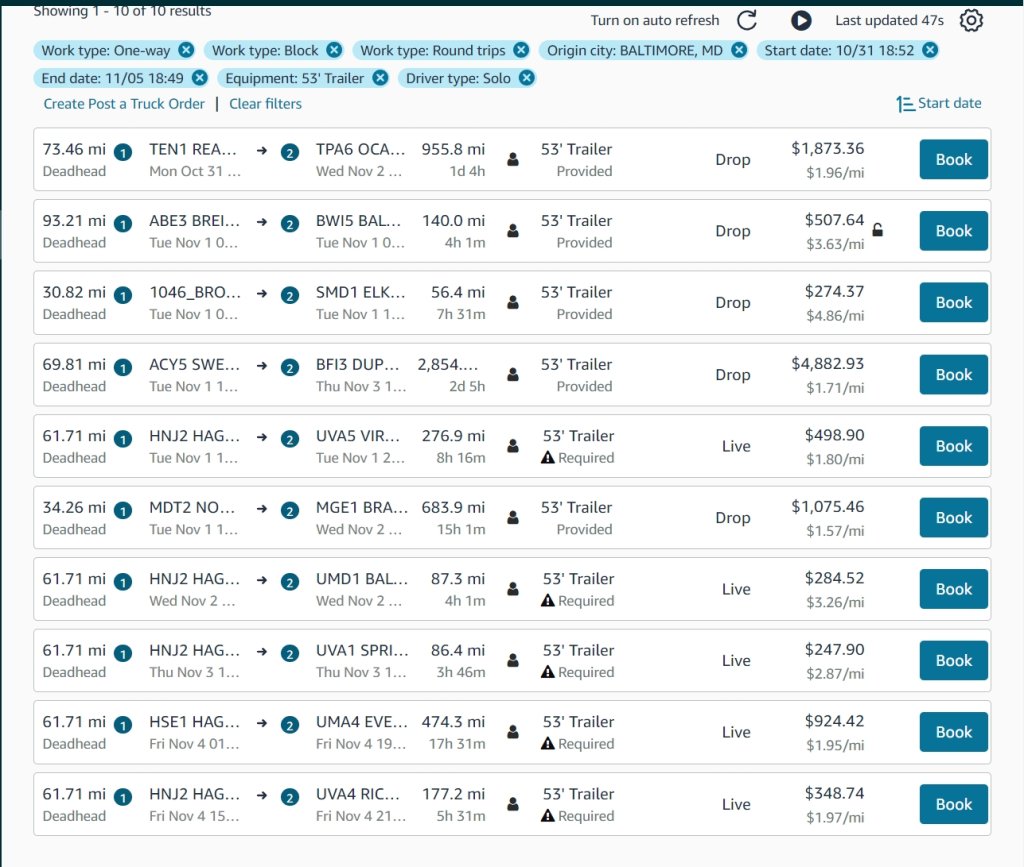
Task: Click the warning icon on $924.42 row
Action: [x=547, y=744]
